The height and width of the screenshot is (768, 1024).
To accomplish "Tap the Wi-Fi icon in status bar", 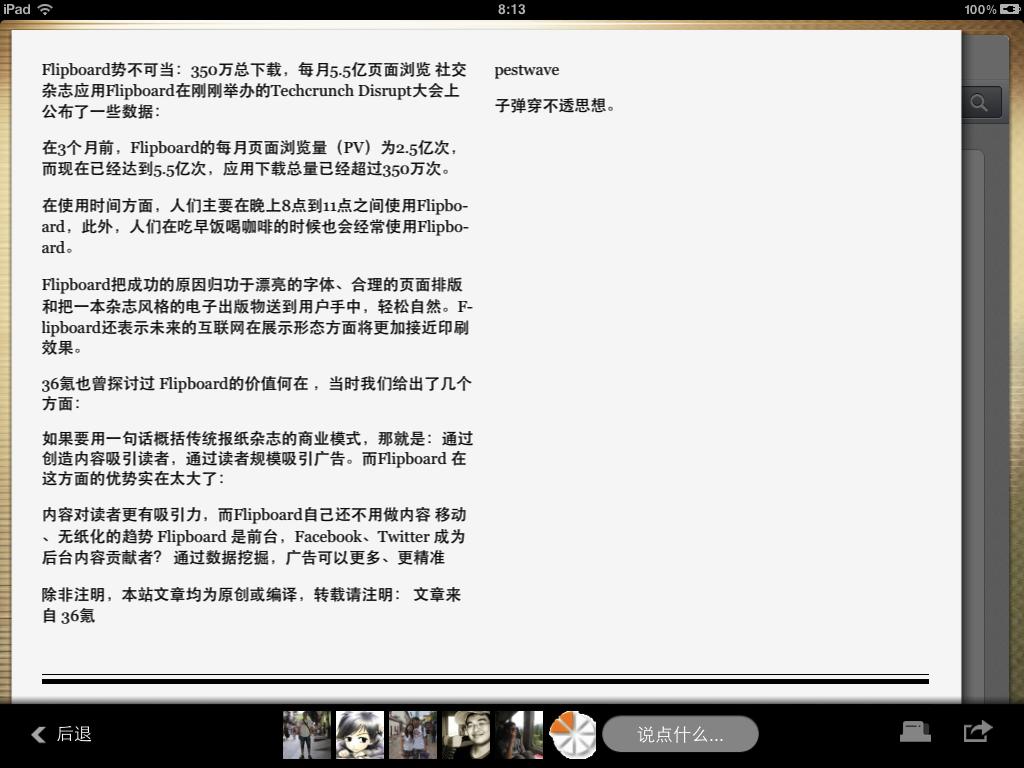I will 45,9.
